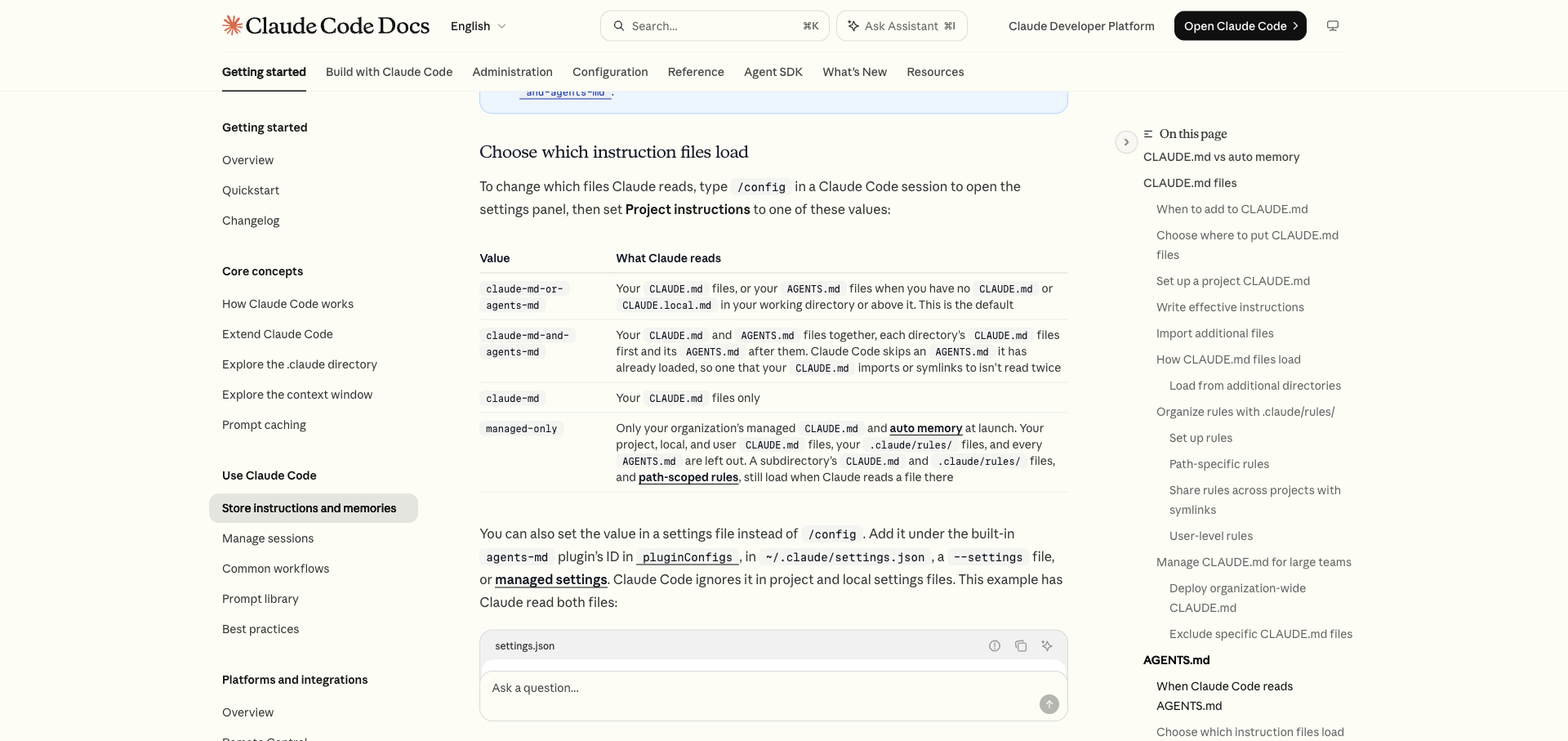This screenshot has height=741, width=1568.
Task: Jump to CLAUDE.md files section
Action: (x=1190, y=183)
